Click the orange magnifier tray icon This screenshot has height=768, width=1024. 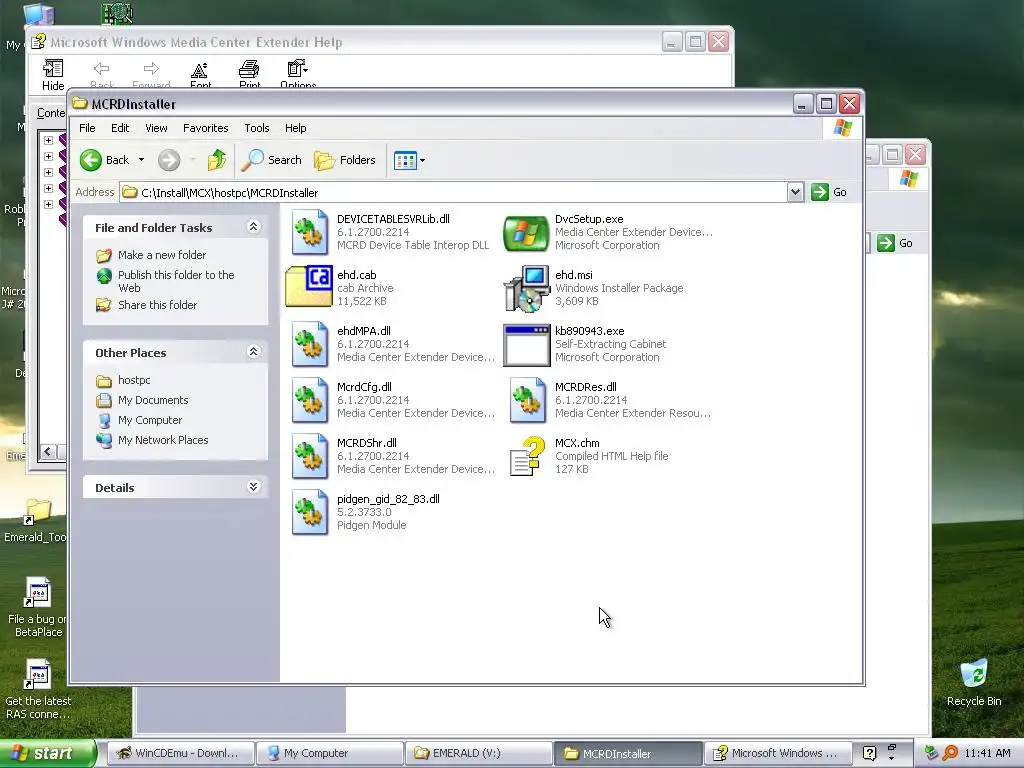[x=950, y=753]
